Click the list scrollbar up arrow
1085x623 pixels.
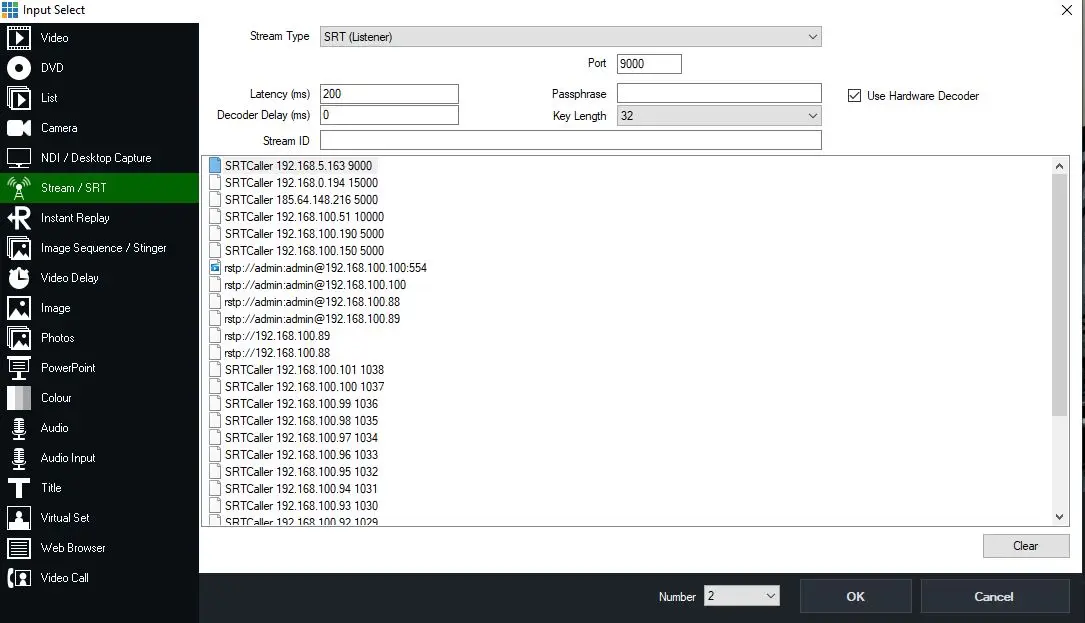coord(1059,166)
